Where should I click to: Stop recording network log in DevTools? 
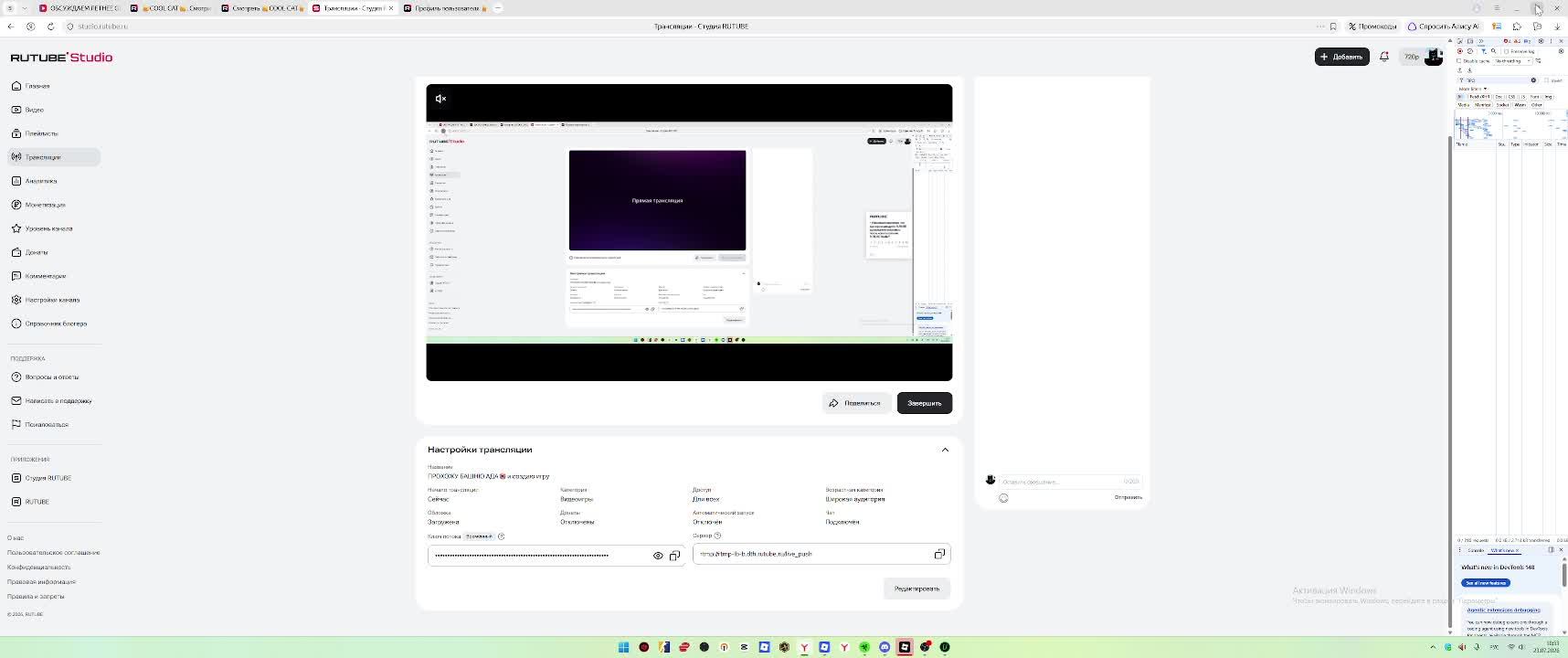tap(1460, 51)
